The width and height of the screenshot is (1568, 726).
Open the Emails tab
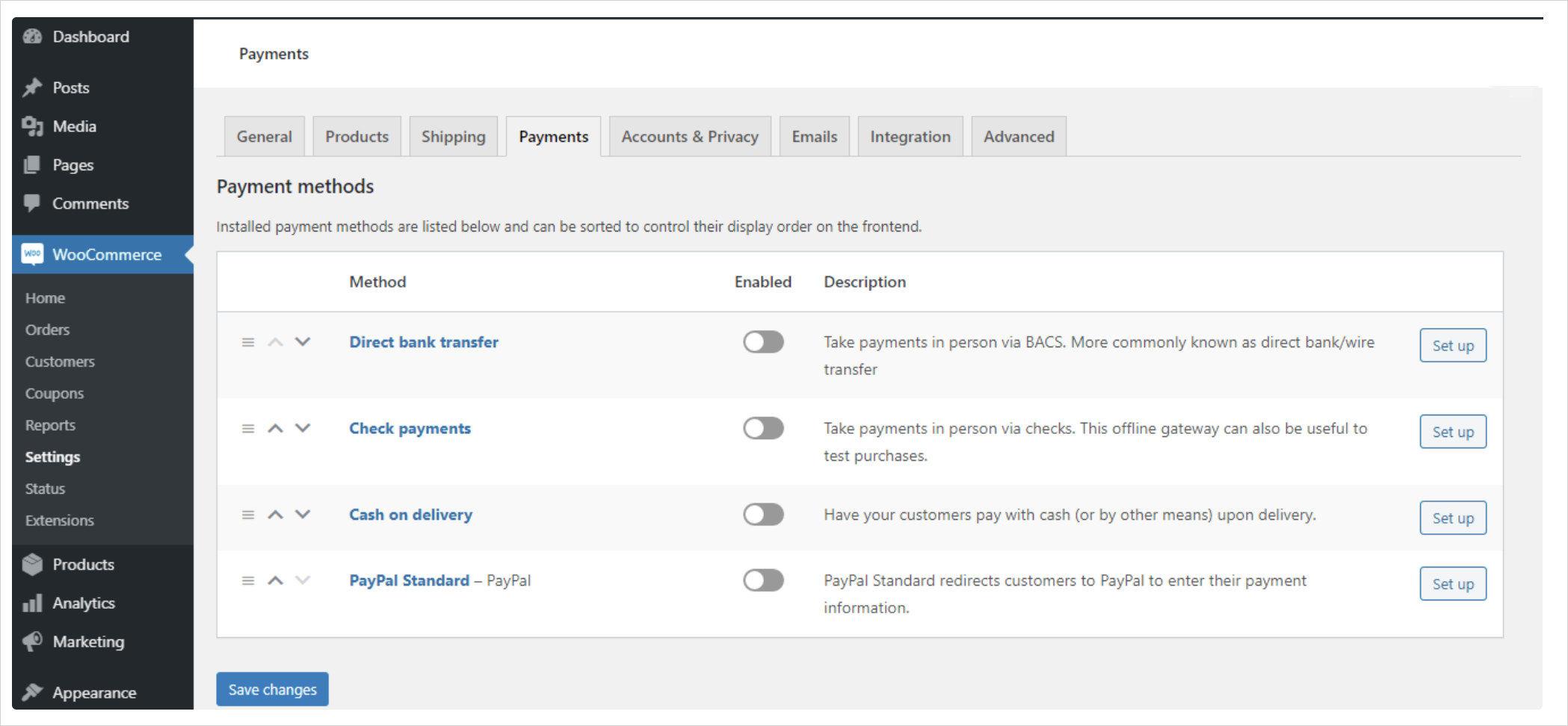[815, 137]
